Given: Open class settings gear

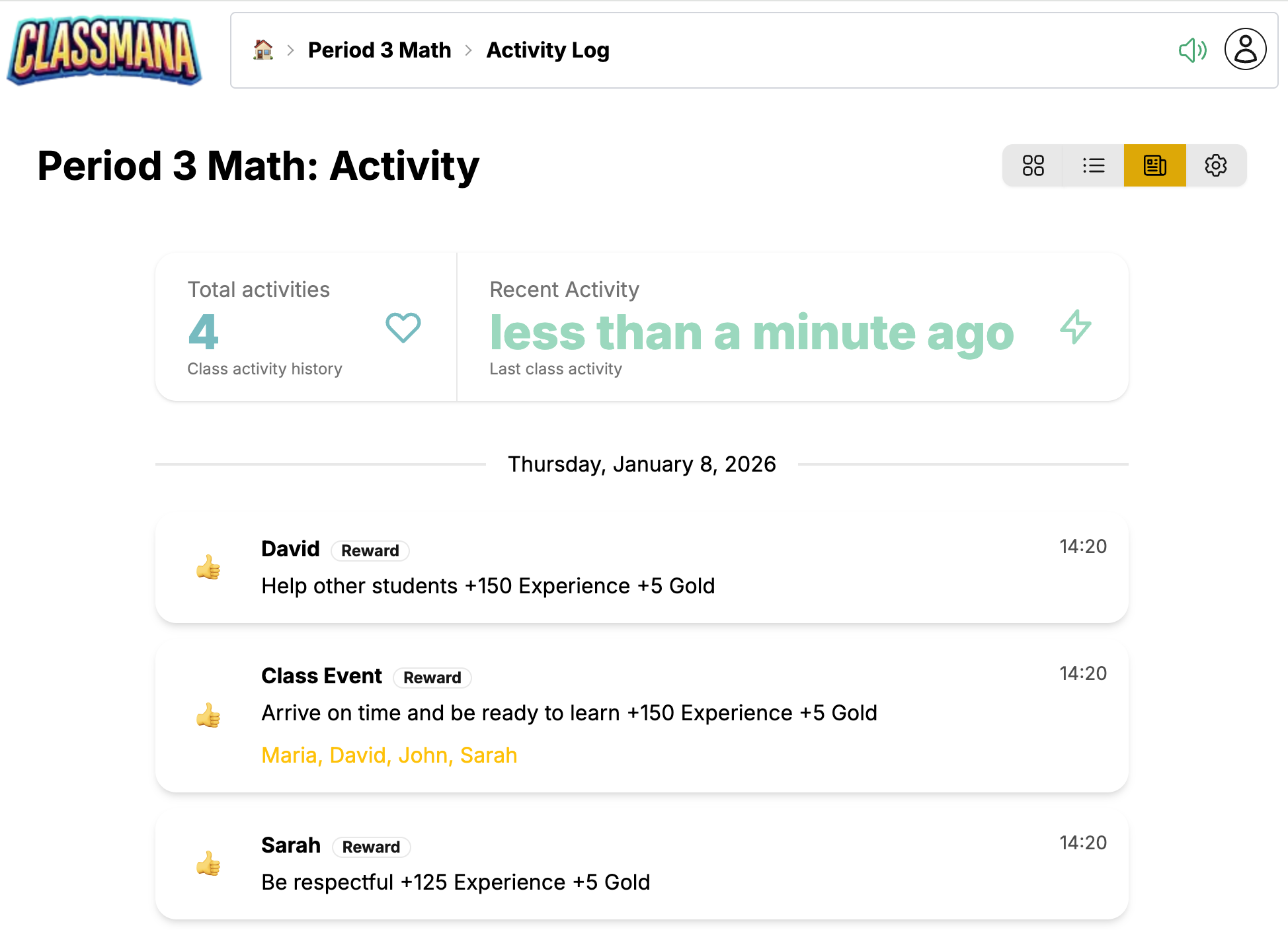Looking at the screenshot, I should click(1215, 165).
